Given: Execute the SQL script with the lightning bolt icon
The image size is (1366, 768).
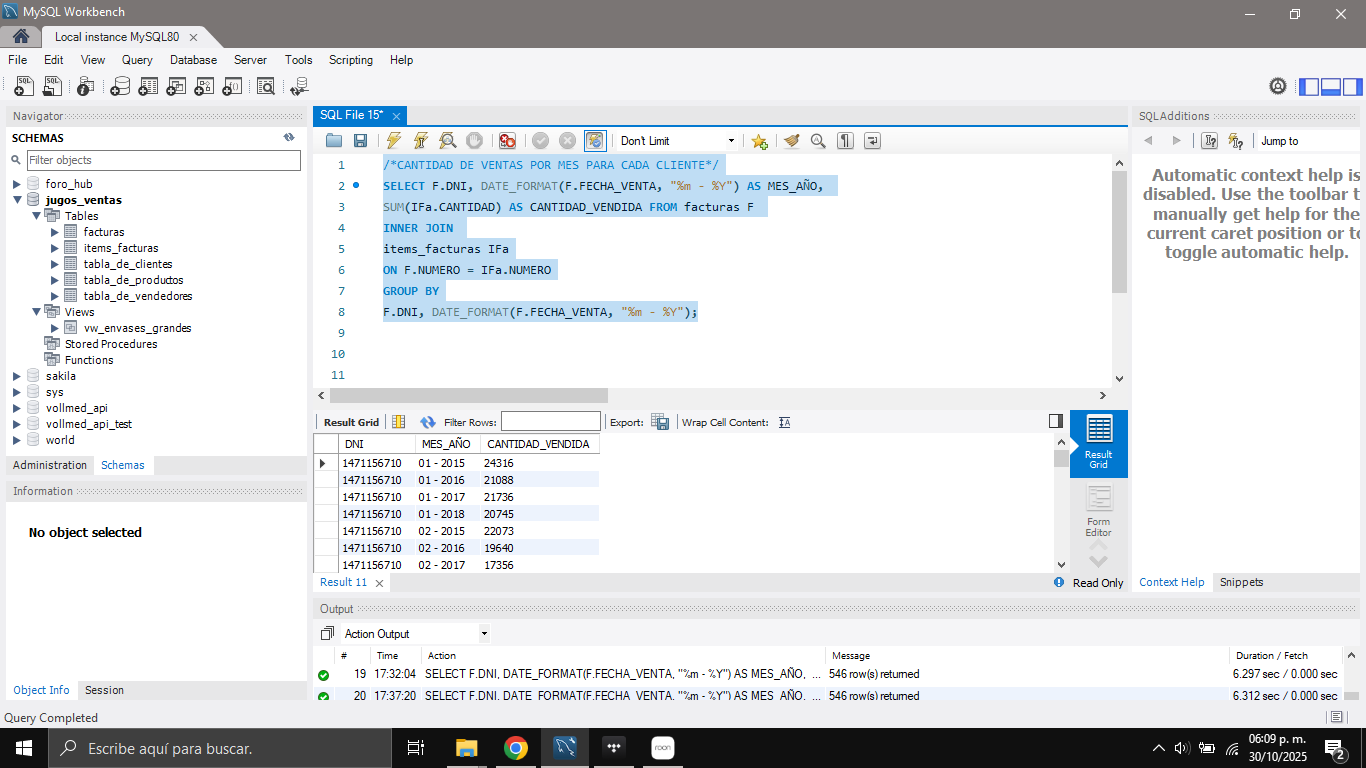Looking at the screenshot, I should [x=394, y=141].
